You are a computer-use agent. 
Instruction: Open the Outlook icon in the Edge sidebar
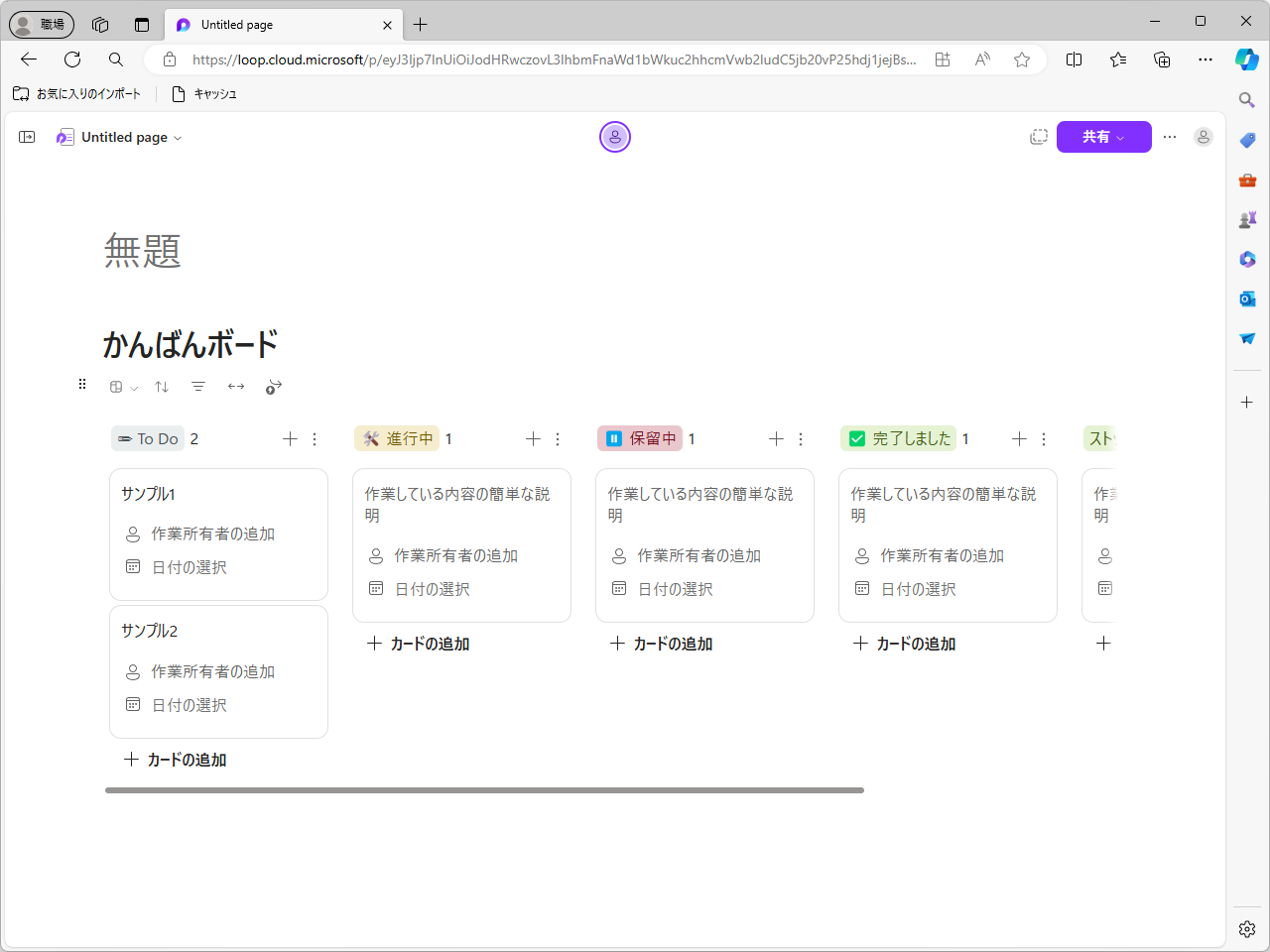point(1246,298)
